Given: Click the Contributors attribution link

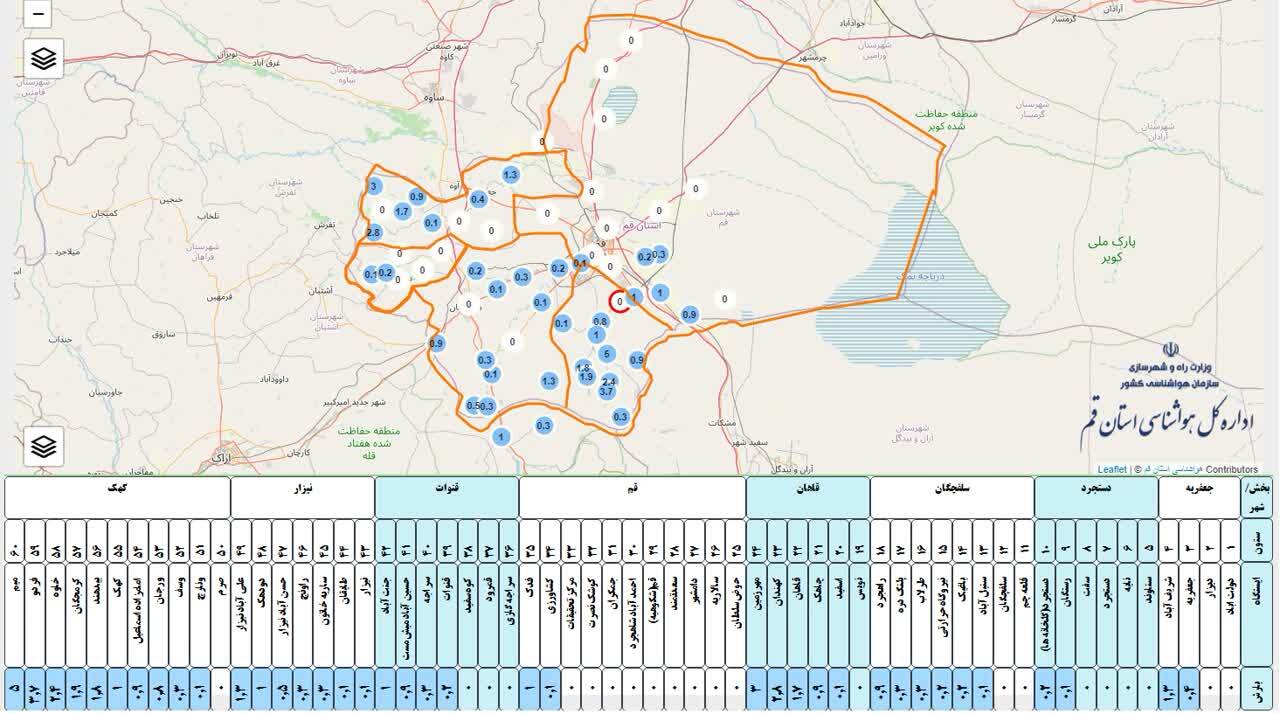Looking at the screenshot, I should point(1231,469).
